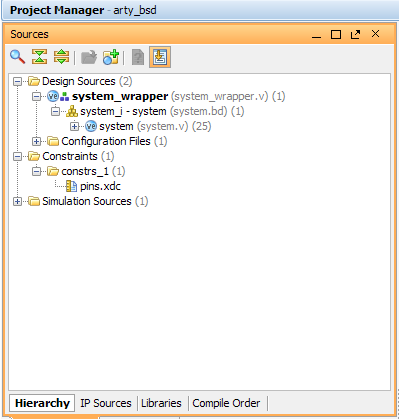Collapse the system_i block design node
The height and width of the screenshot is (419, 399).
coord(55,111)
